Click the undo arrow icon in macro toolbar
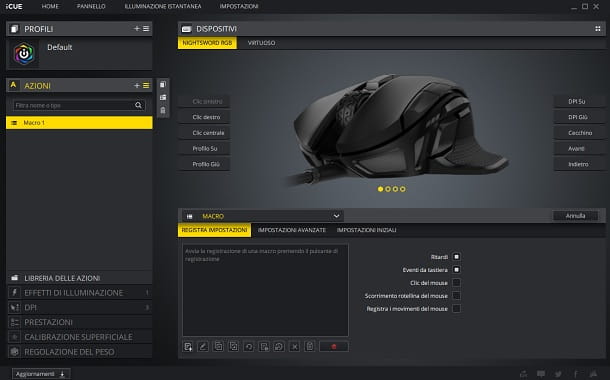 pyautogui.click(x=249, y=347)
